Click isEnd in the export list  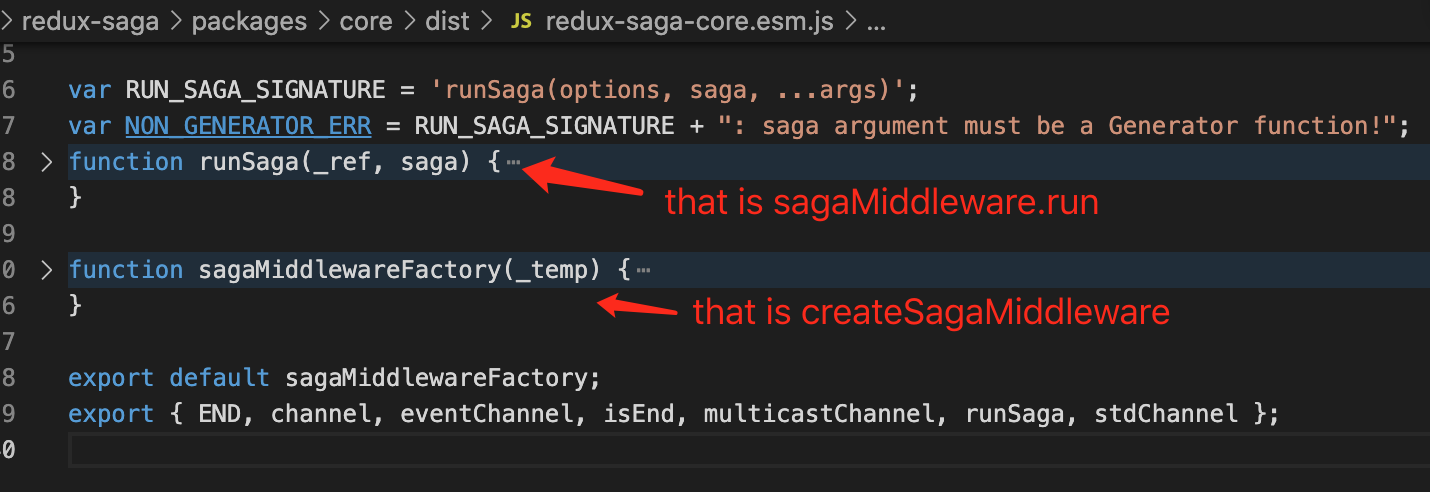click(640, 414)
